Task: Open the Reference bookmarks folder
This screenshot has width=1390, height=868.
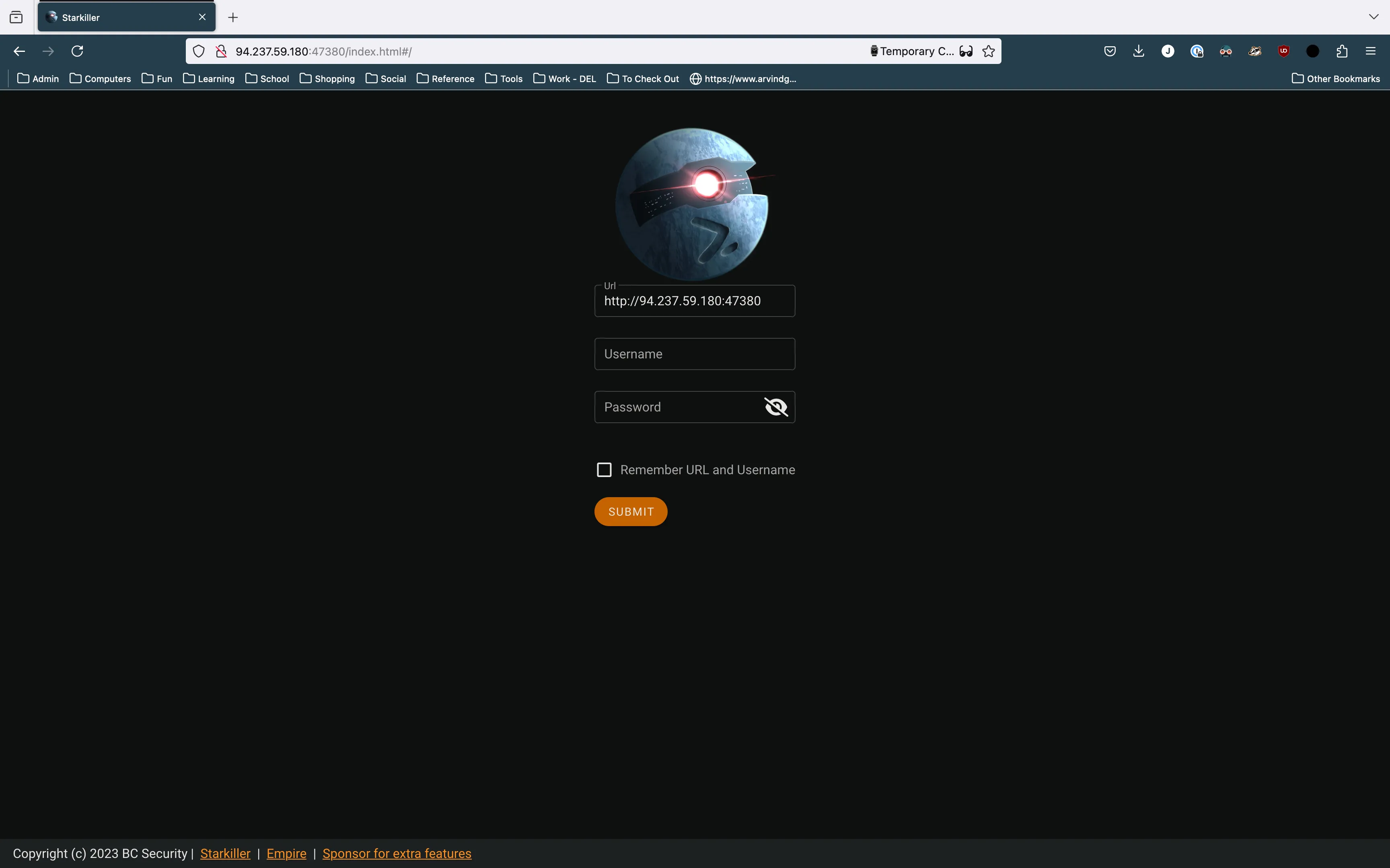Action: pos(445,79)
